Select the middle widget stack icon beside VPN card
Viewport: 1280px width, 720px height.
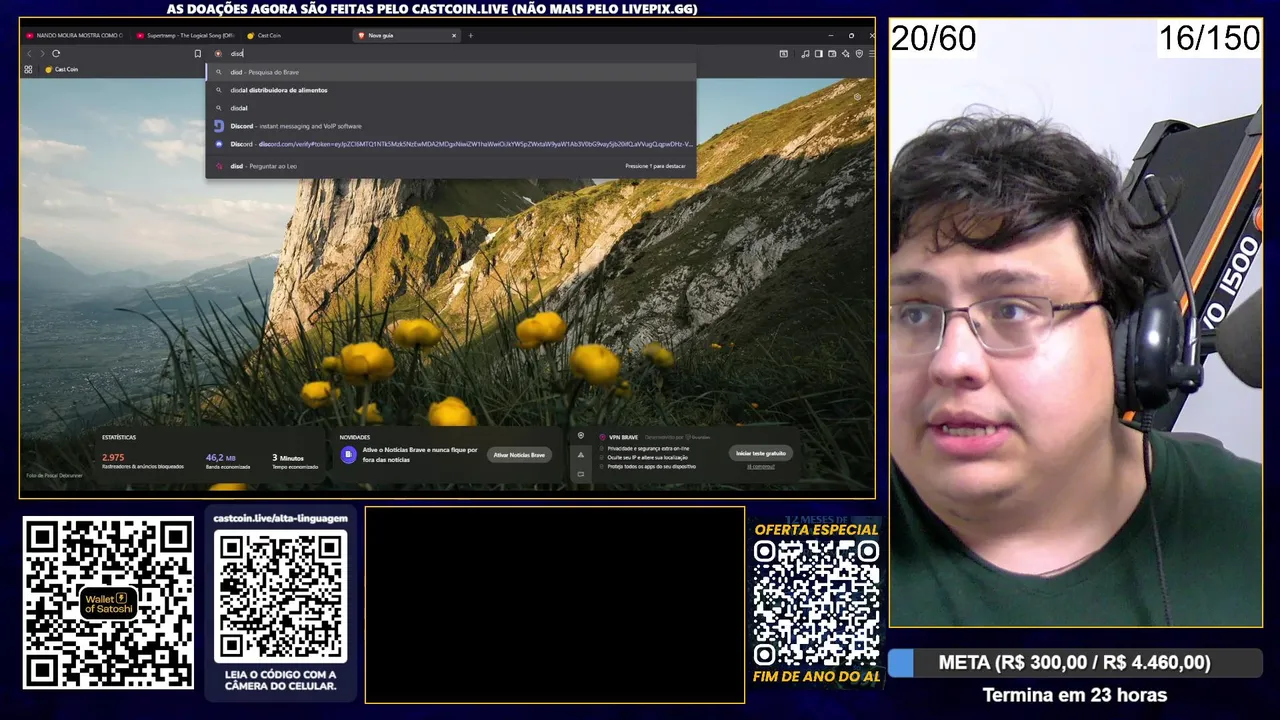[581, 455]
